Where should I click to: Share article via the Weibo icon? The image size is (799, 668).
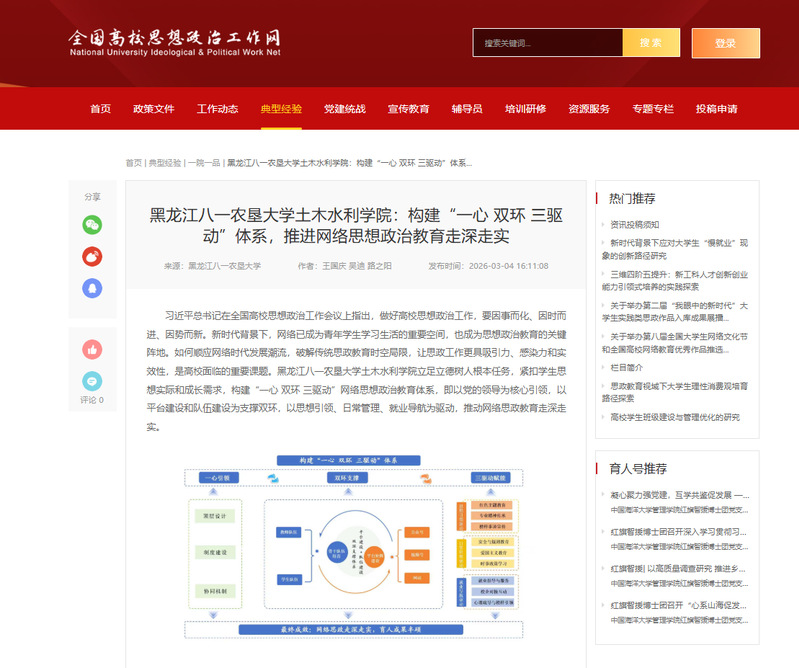[x=92, y=256]
